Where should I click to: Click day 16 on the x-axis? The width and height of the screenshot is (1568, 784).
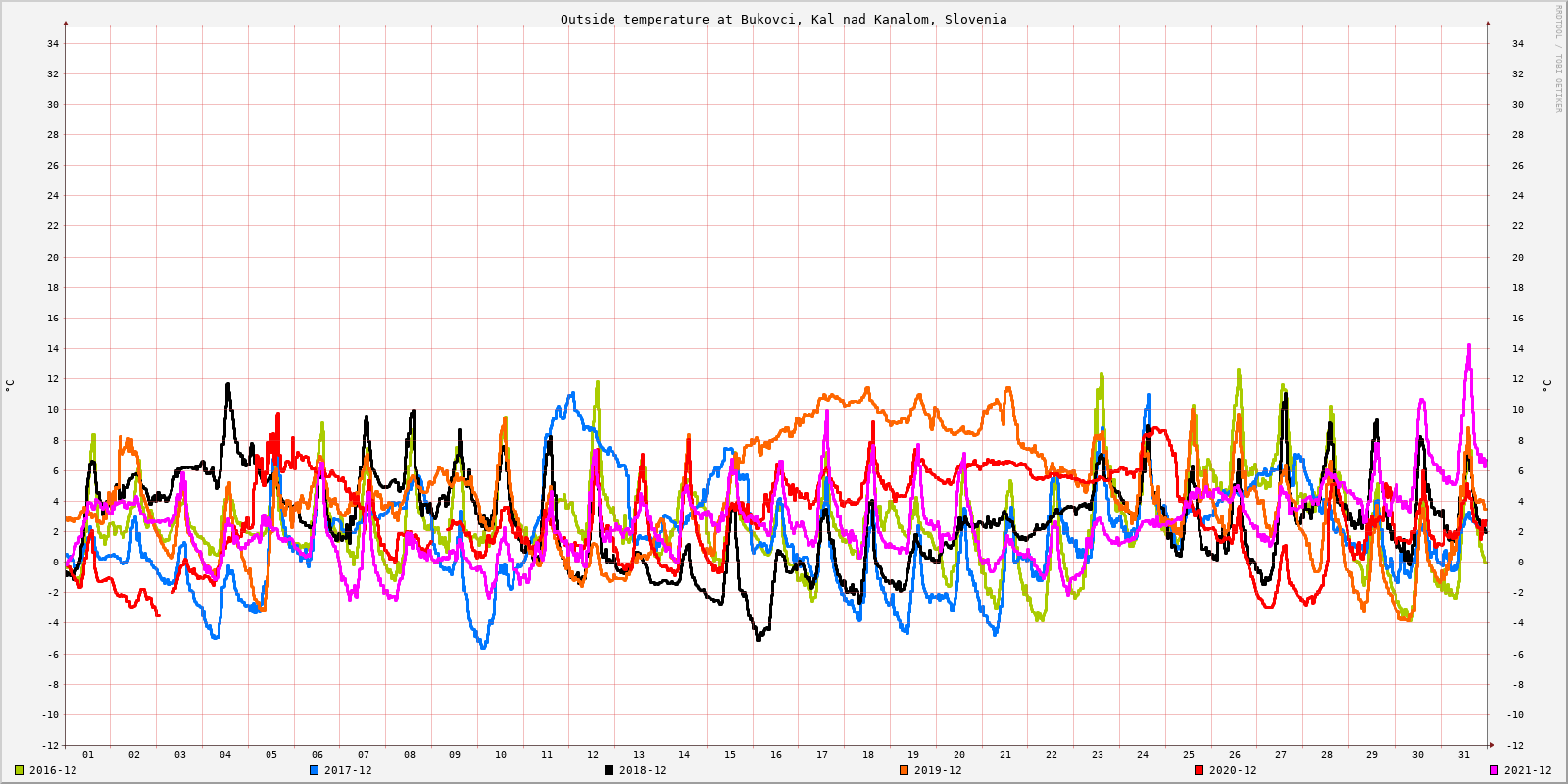(x=776, y=755)
